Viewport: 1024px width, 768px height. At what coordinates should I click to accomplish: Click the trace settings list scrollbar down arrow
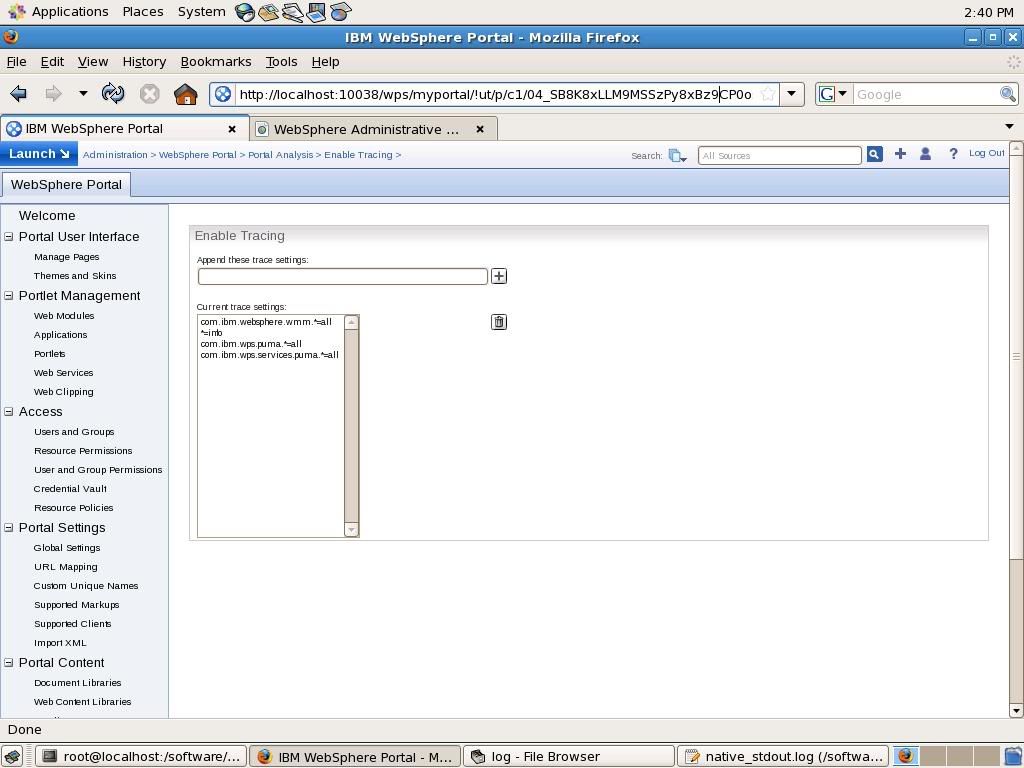[x=351, y=530]
